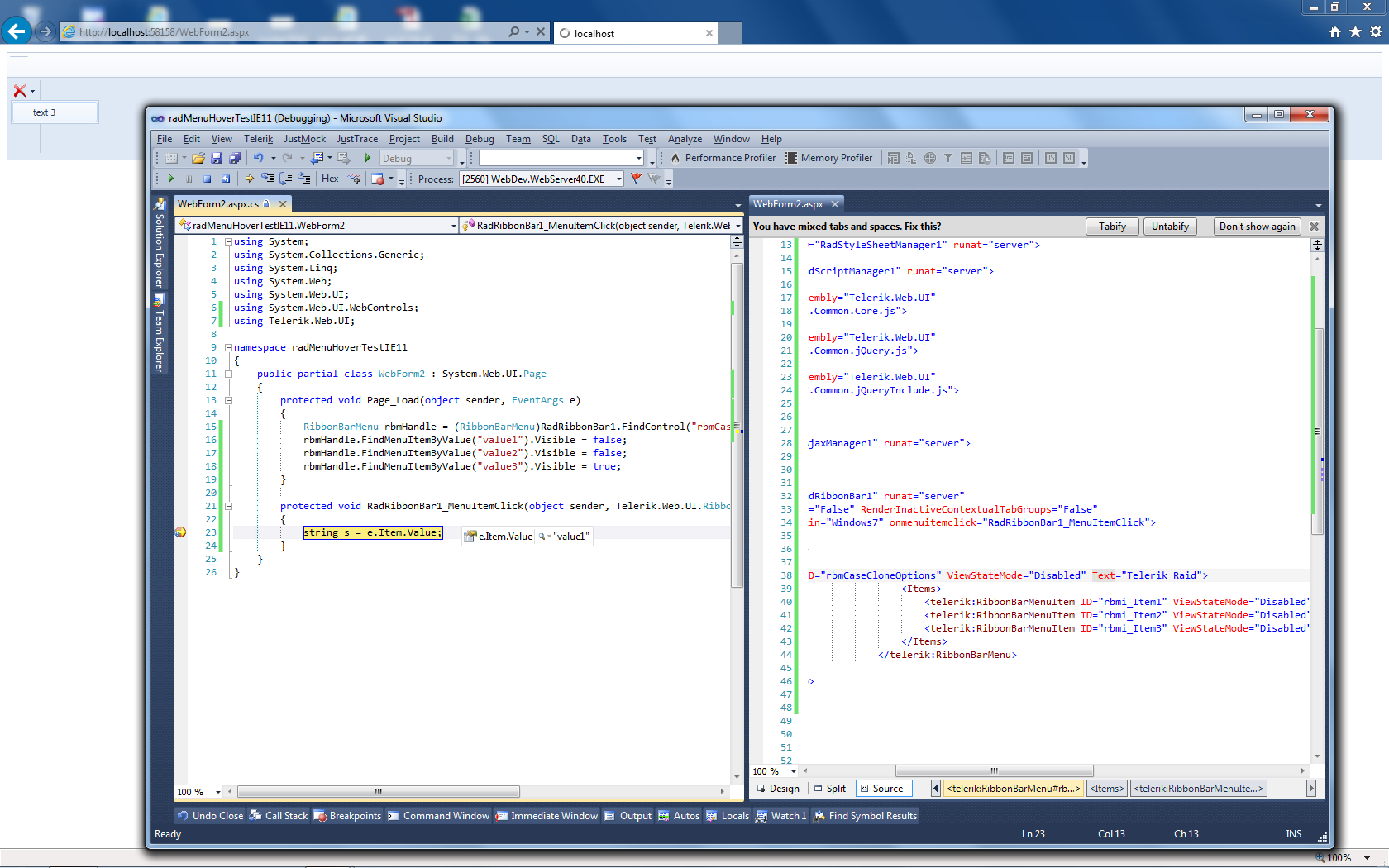The image size is (1389, 868).
Task: Open file with the Open File toolbar icon
Action: click(x=198, y=158)
